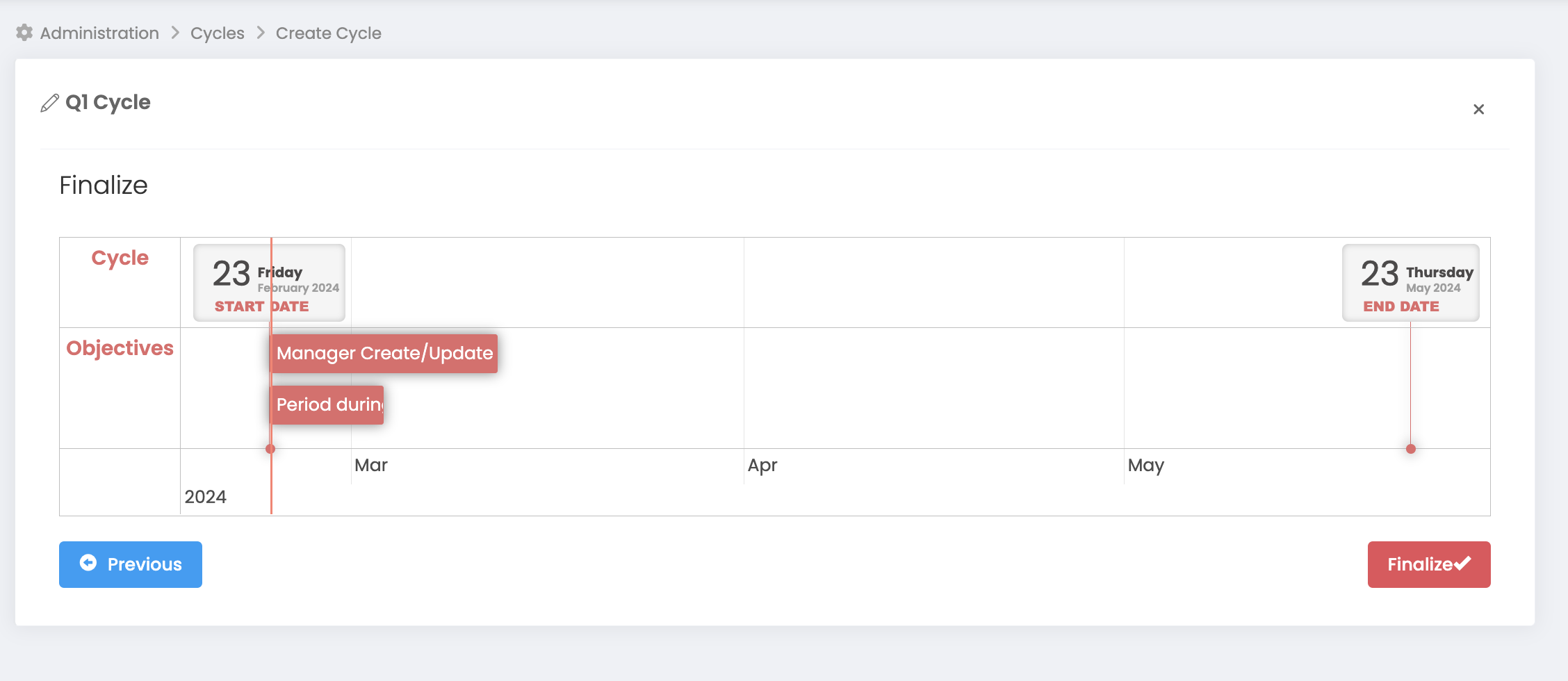Open the Administration breadcrumb link
The width and height of the screenshot is (1568, 681).
(99, 33)
